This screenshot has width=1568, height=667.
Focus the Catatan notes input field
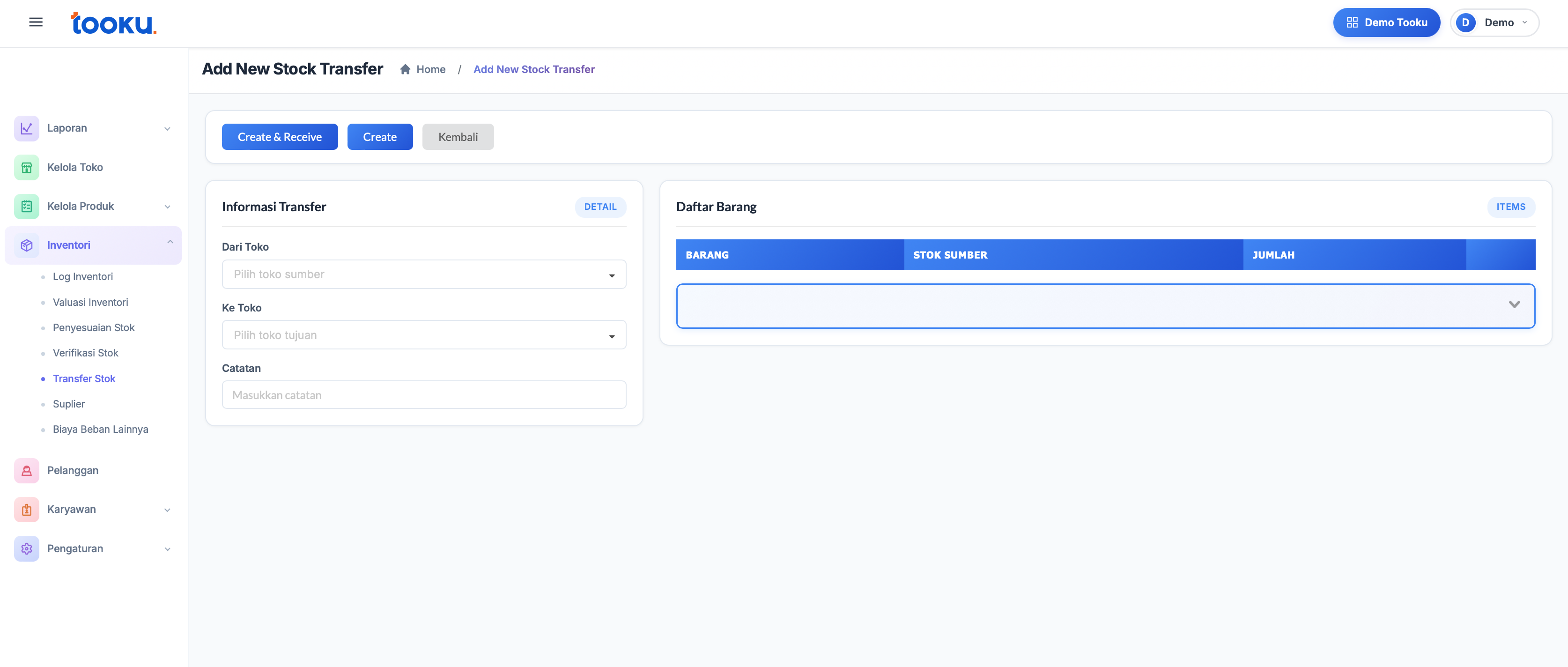pos(424,395)
